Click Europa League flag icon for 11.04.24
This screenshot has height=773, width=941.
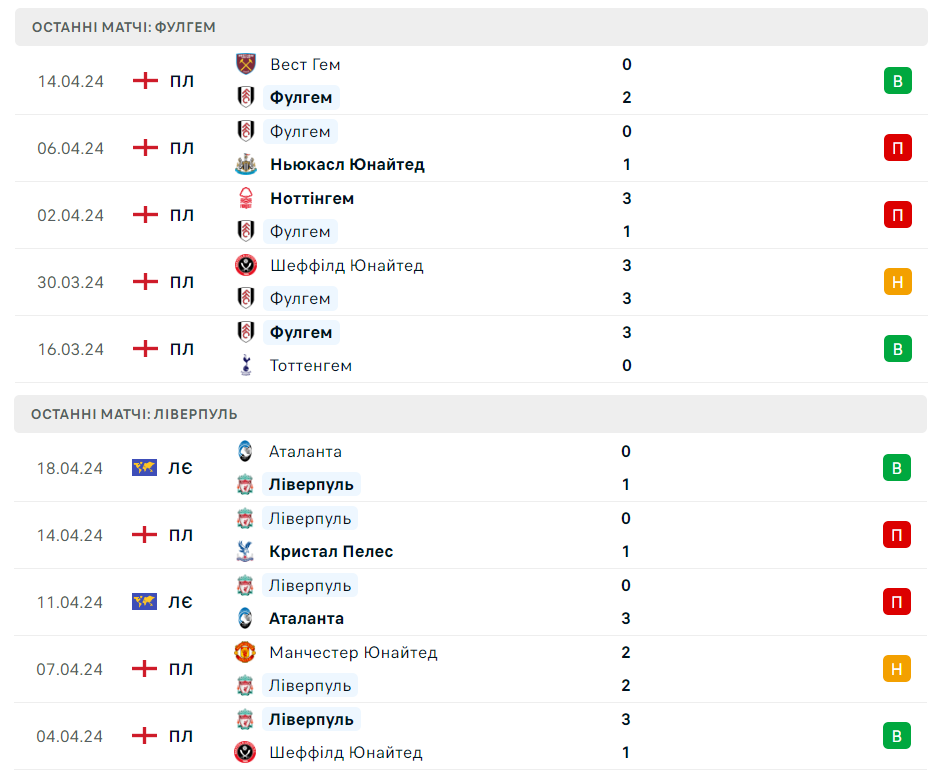coord(144,601)
